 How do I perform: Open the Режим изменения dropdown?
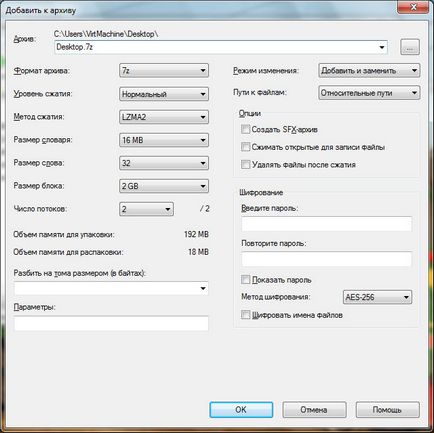coord(369,70)
